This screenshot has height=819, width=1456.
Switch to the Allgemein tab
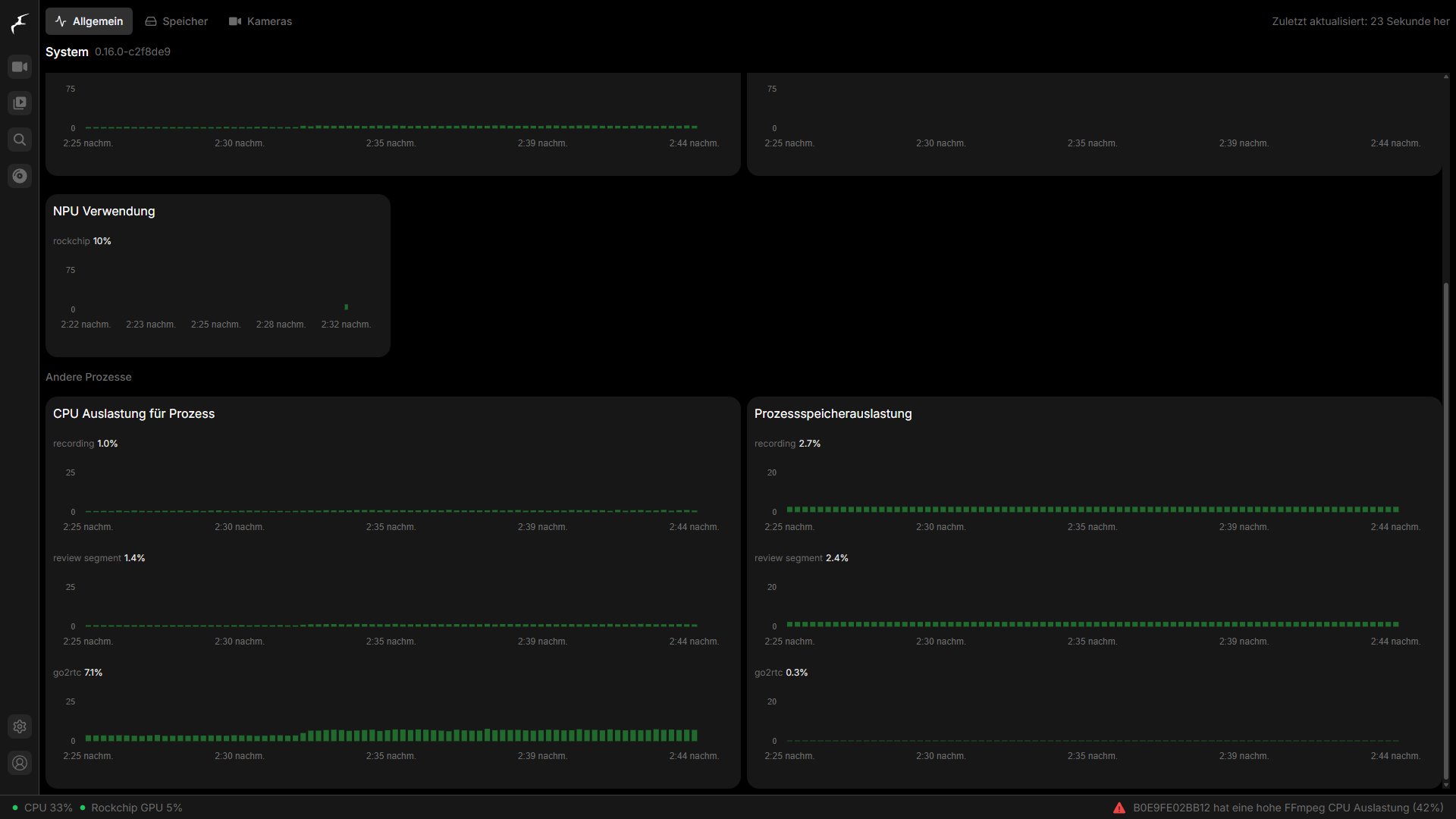[x=89, y=21]
